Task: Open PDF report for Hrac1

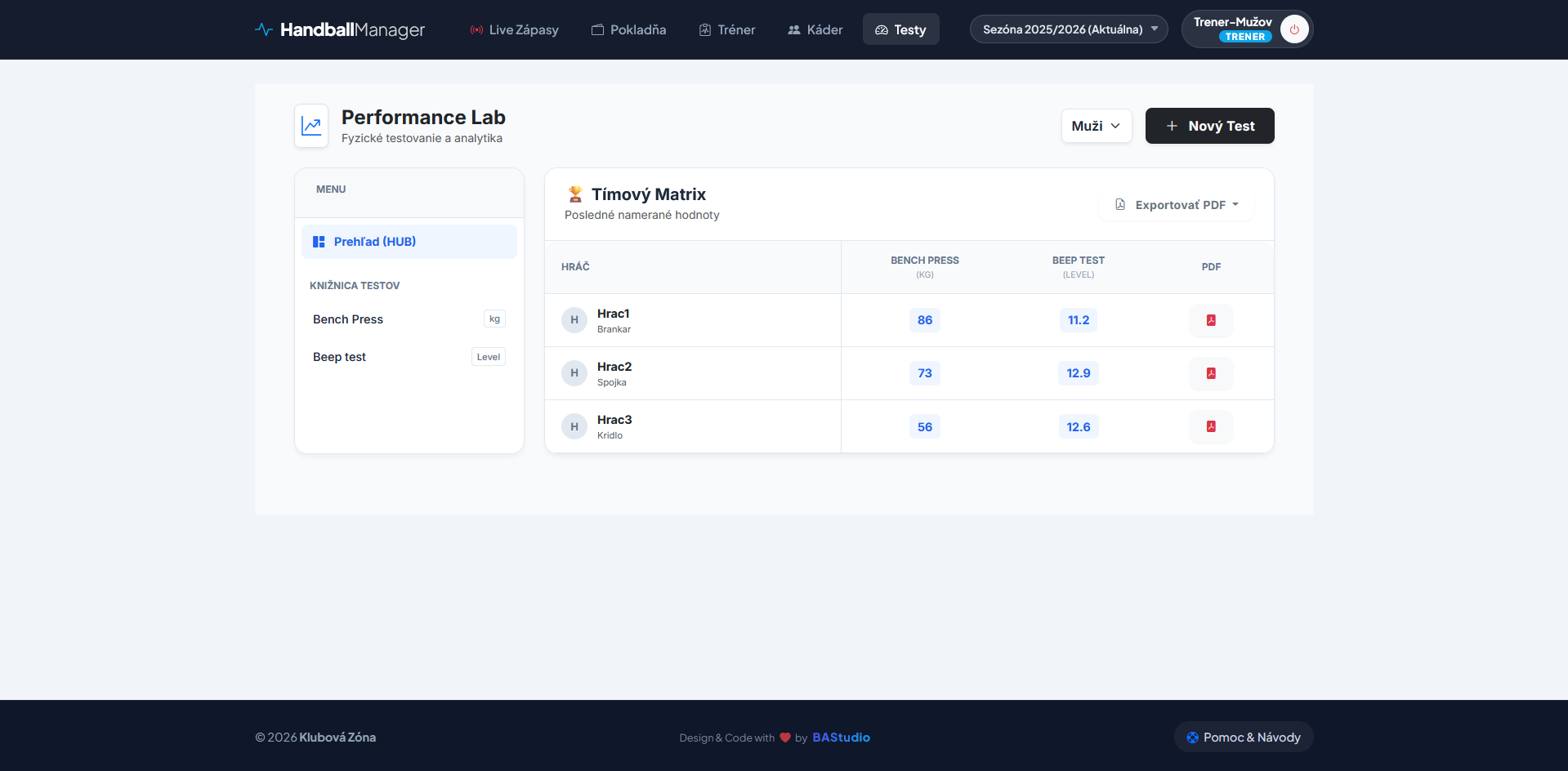Action: (x=1211, y=320)
